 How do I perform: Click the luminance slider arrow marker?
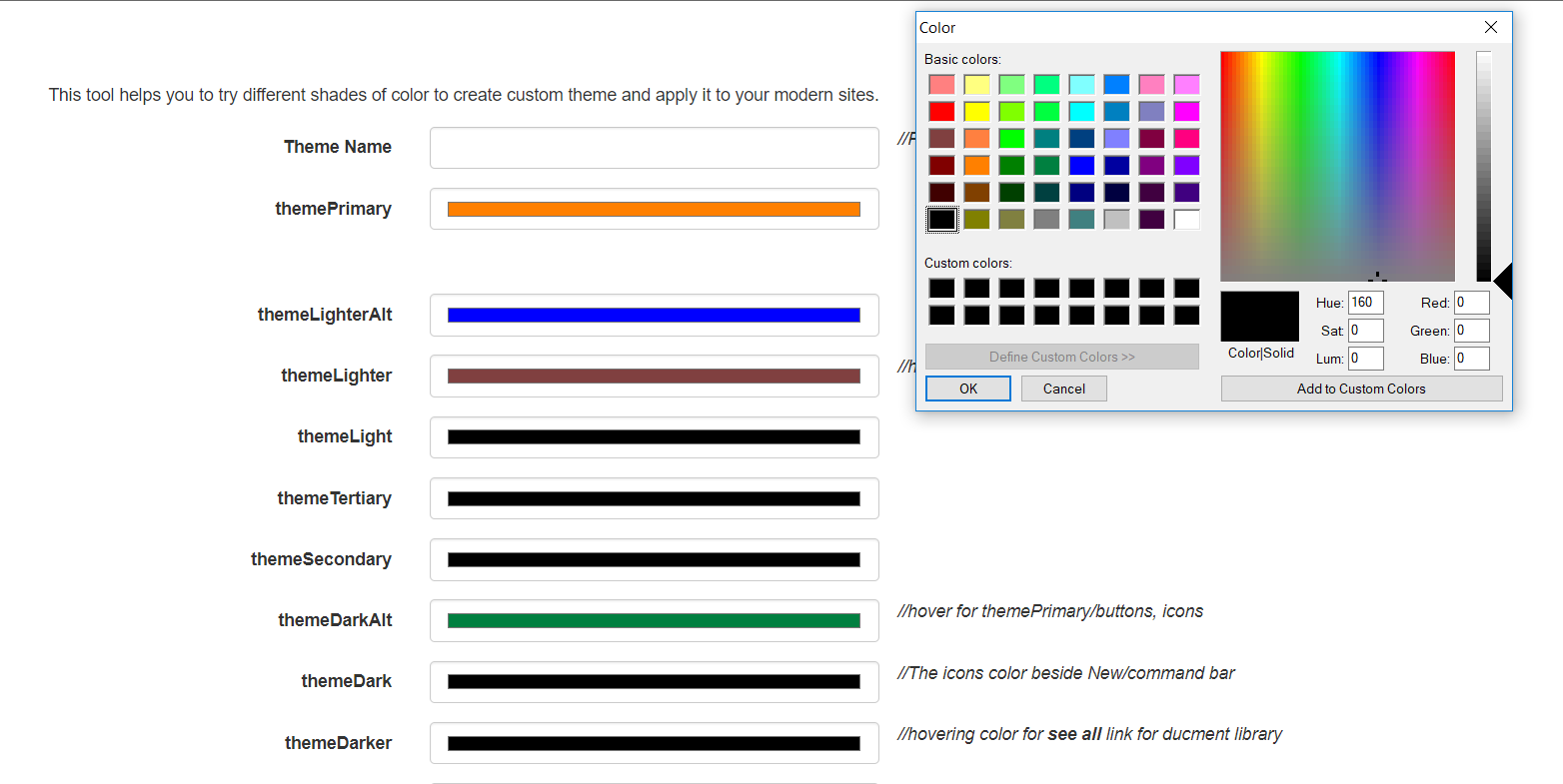coord(1504,281)
